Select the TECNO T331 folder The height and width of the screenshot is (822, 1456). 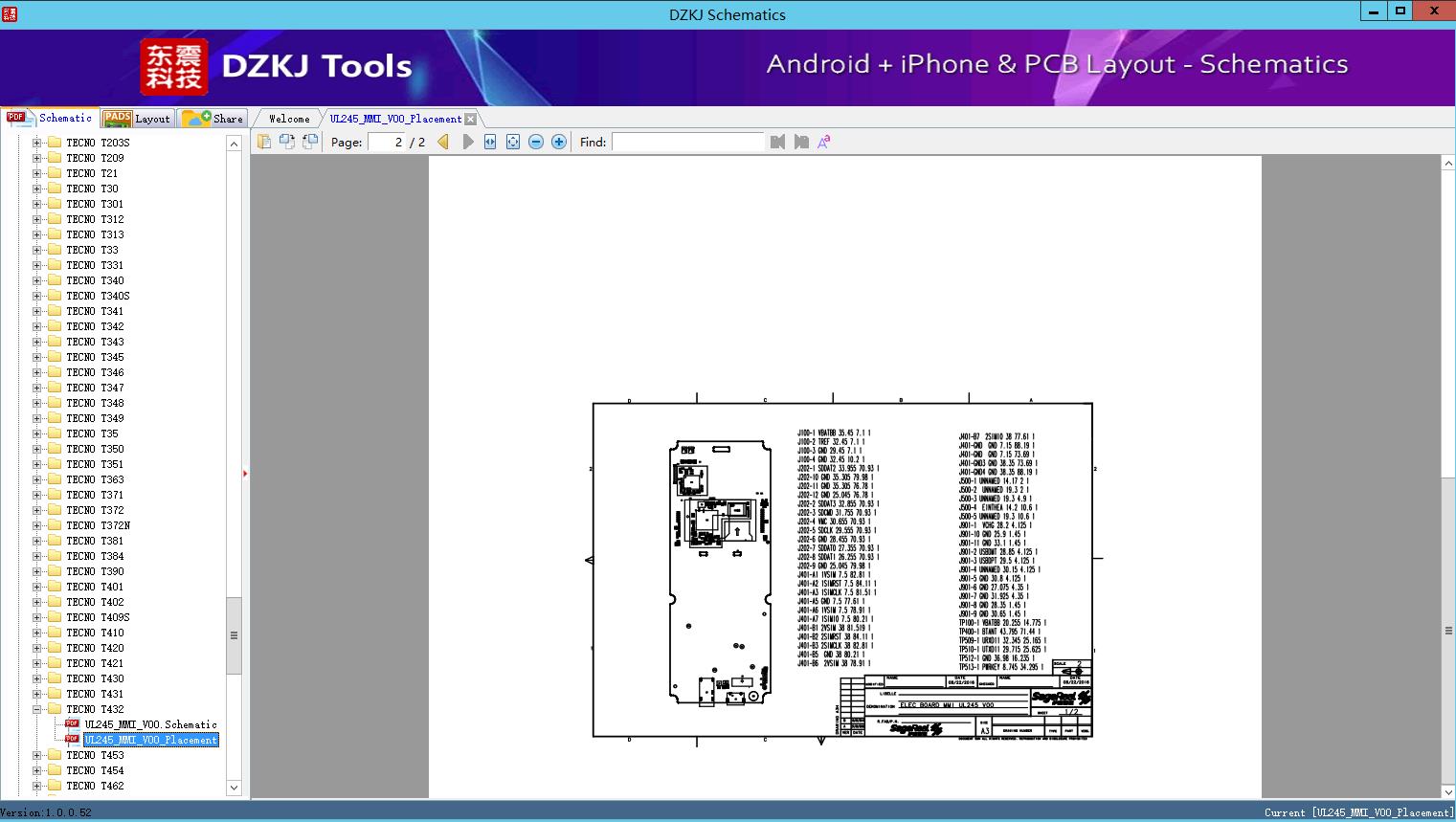pos(95,265)
